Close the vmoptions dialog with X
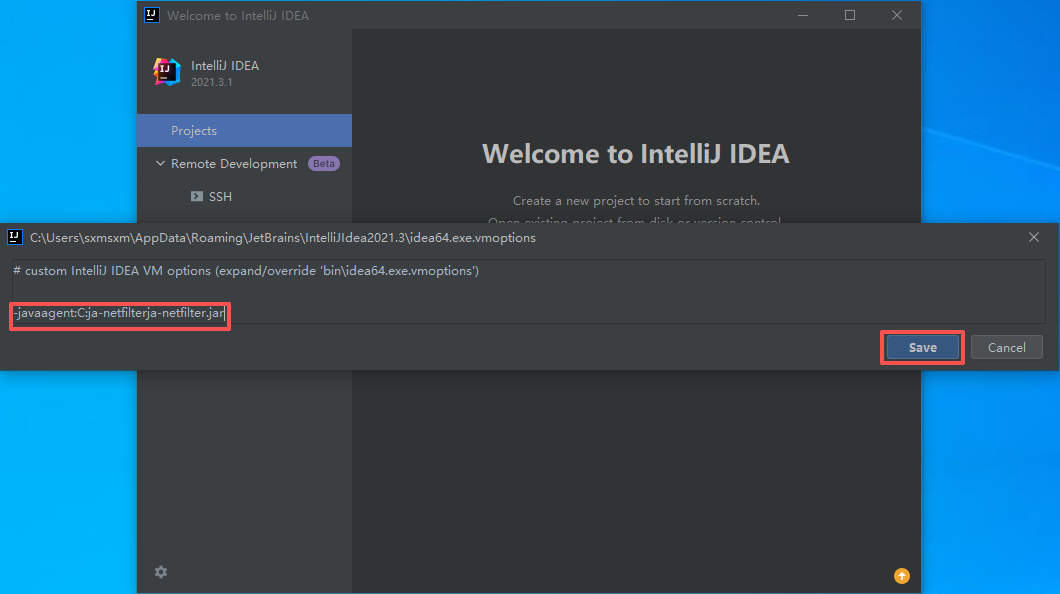This screenshot has width=1060, height=594. 1034,237
